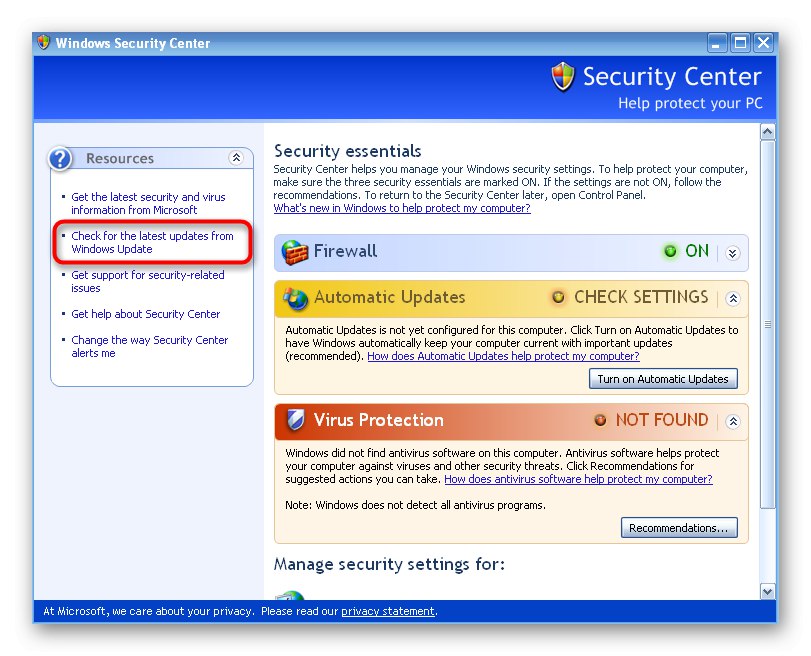The image size is (811, 656).
Task: Click the red Virus Protection status indicator
Action: 600,421
